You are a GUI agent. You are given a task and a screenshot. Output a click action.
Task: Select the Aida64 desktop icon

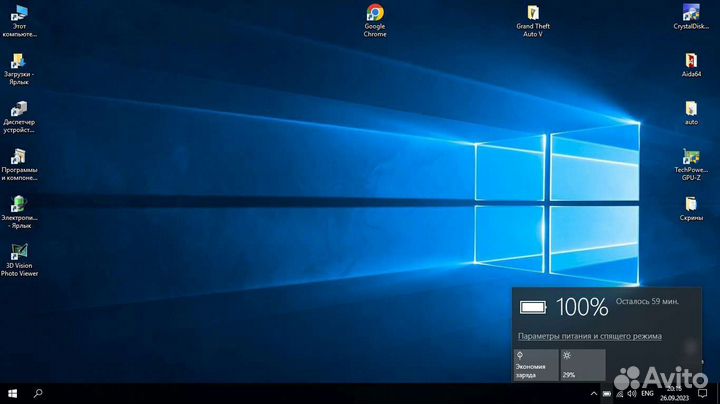pyautogui.click(x=691, y=65)
